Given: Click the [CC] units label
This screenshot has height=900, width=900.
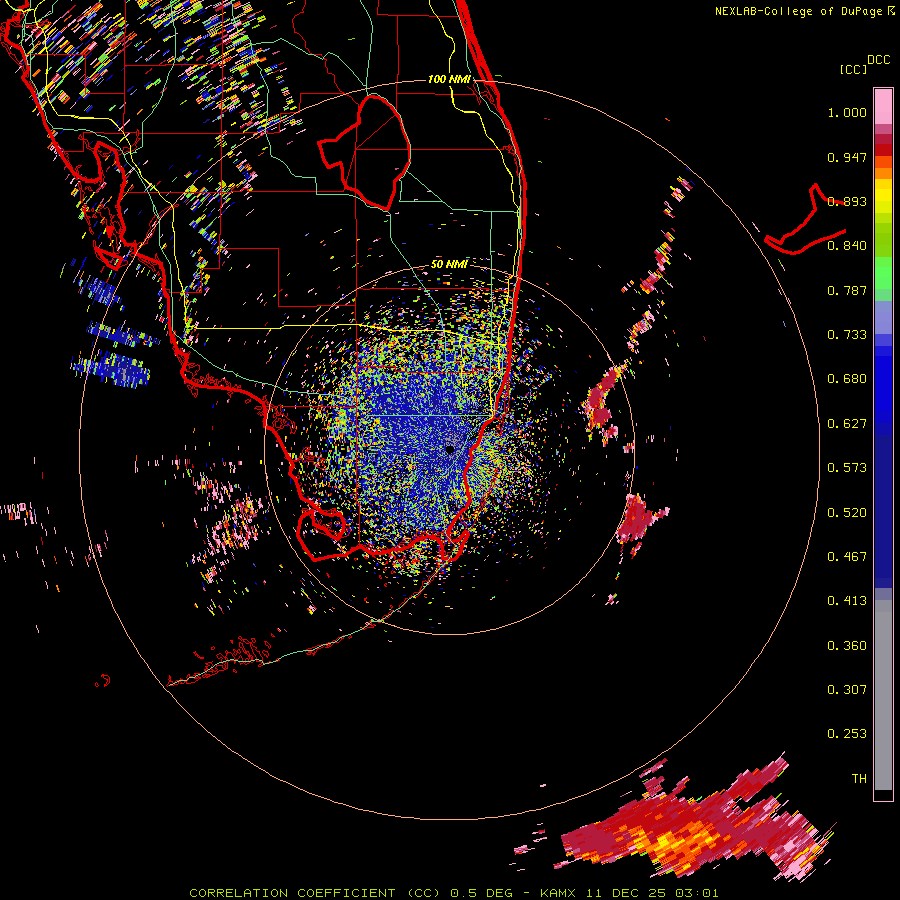Looking at the screenshot, I should coord(853,69).
